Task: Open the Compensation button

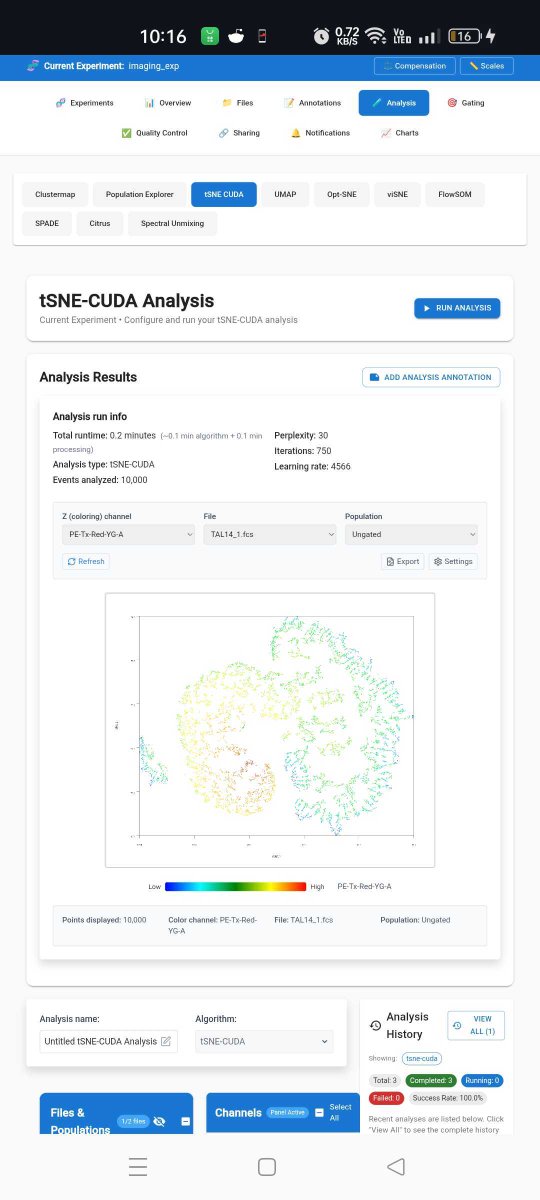Action: (413, 66)
